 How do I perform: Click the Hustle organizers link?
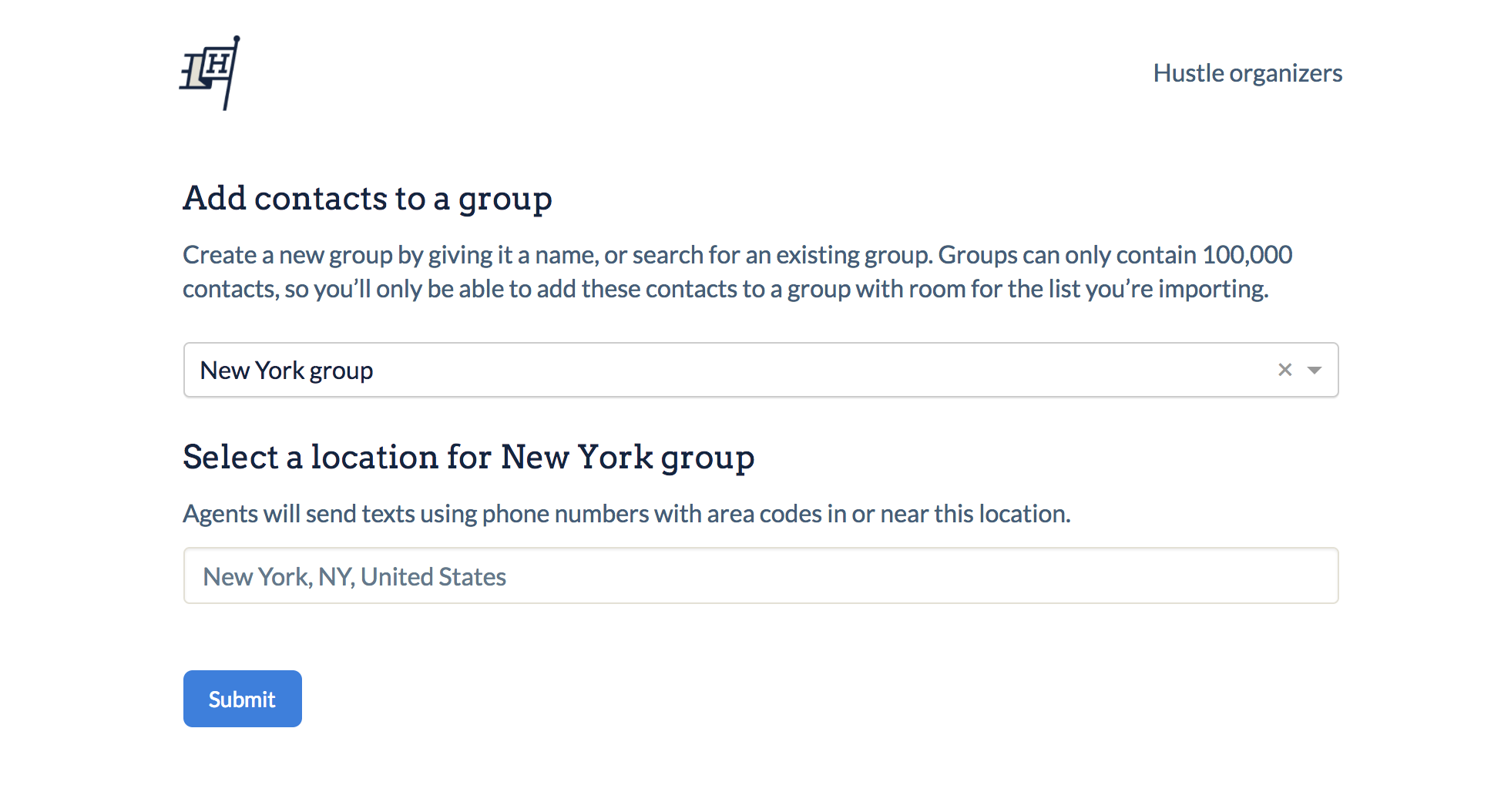tap(1247, 73)
